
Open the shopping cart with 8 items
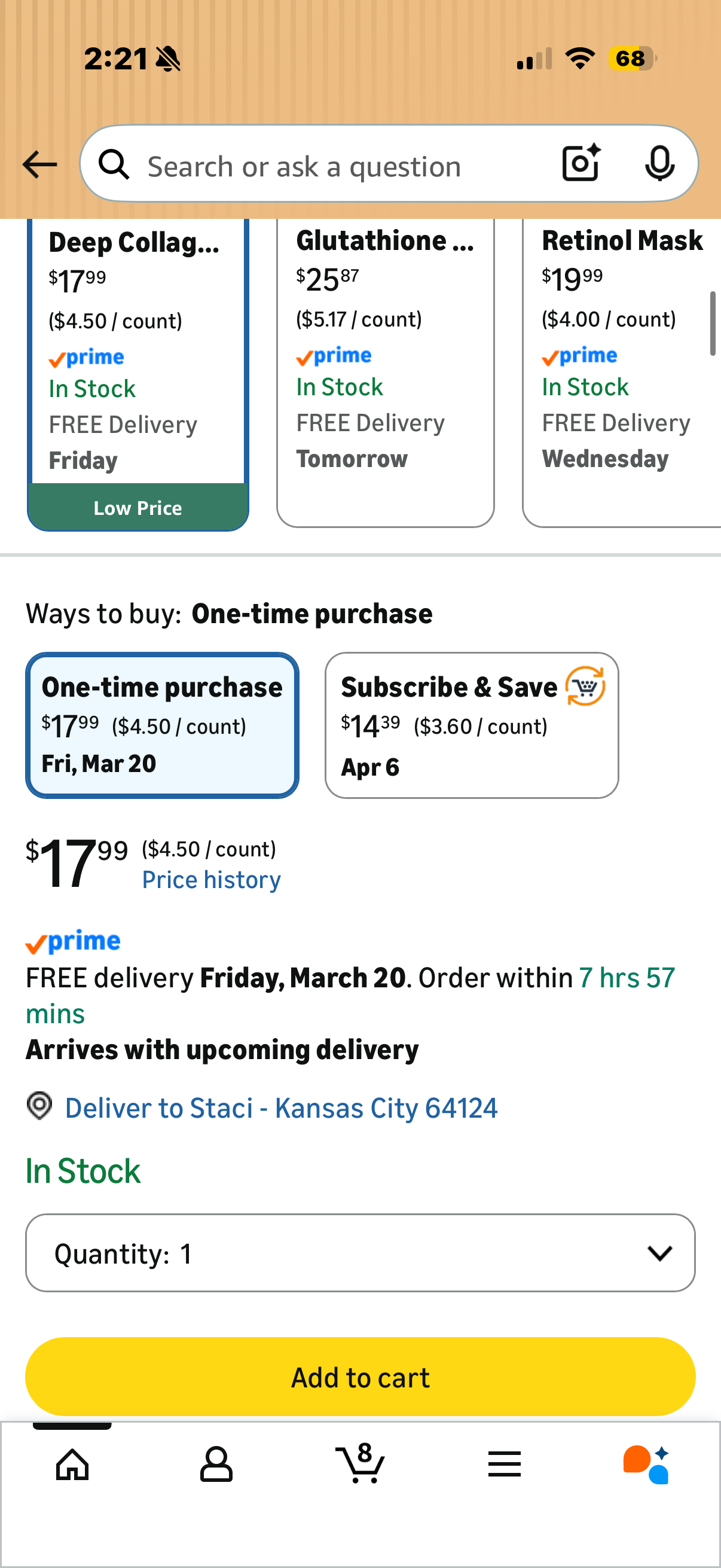pos(360,1462)
